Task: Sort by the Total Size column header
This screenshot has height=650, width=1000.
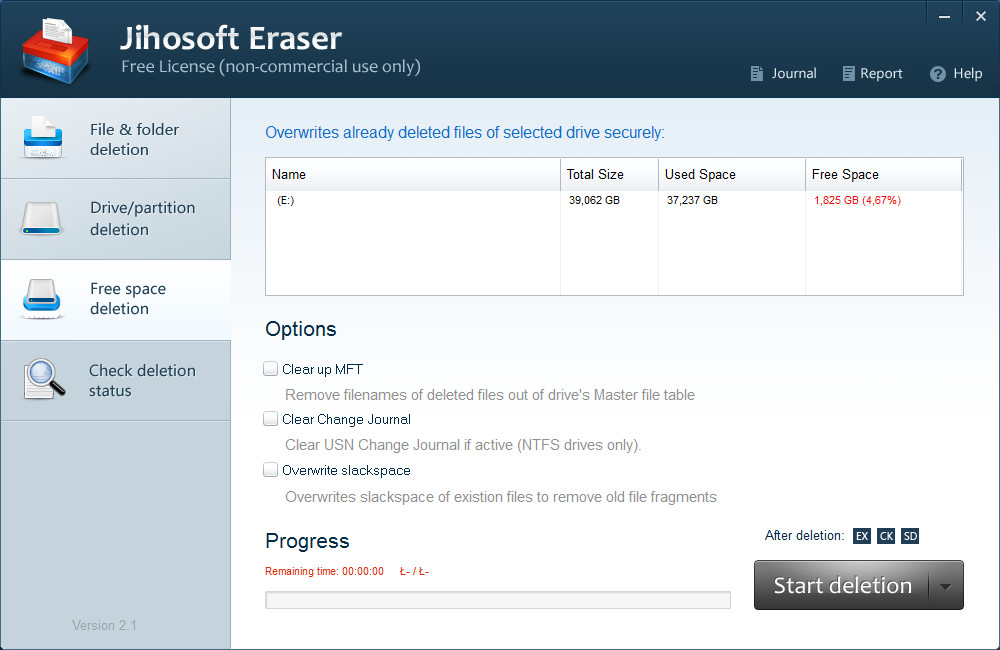Action: click(x=609, y=174)
